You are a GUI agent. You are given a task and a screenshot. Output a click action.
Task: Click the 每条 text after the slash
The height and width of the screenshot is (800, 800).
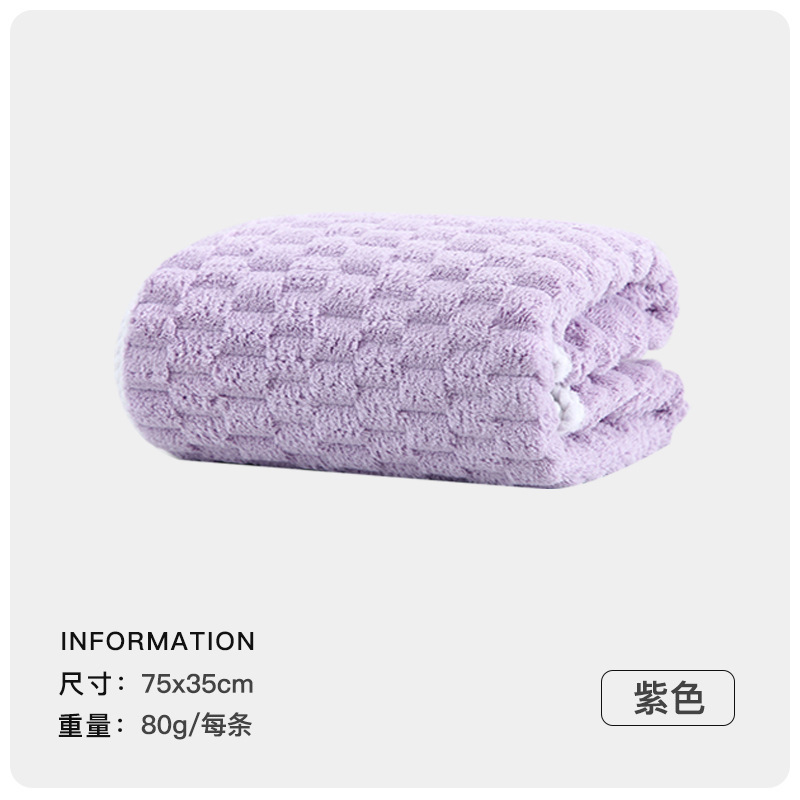tap(226, 725)
